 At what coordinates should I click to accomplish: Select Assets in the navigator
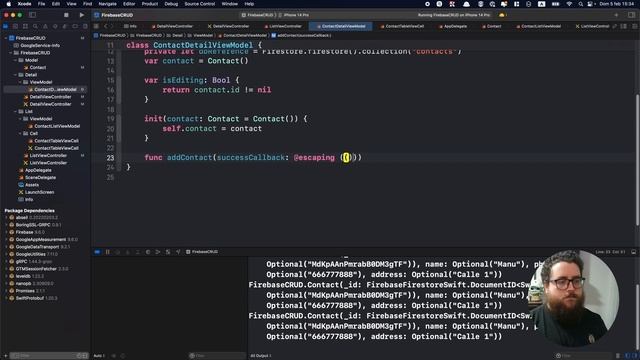coord(32,185)
